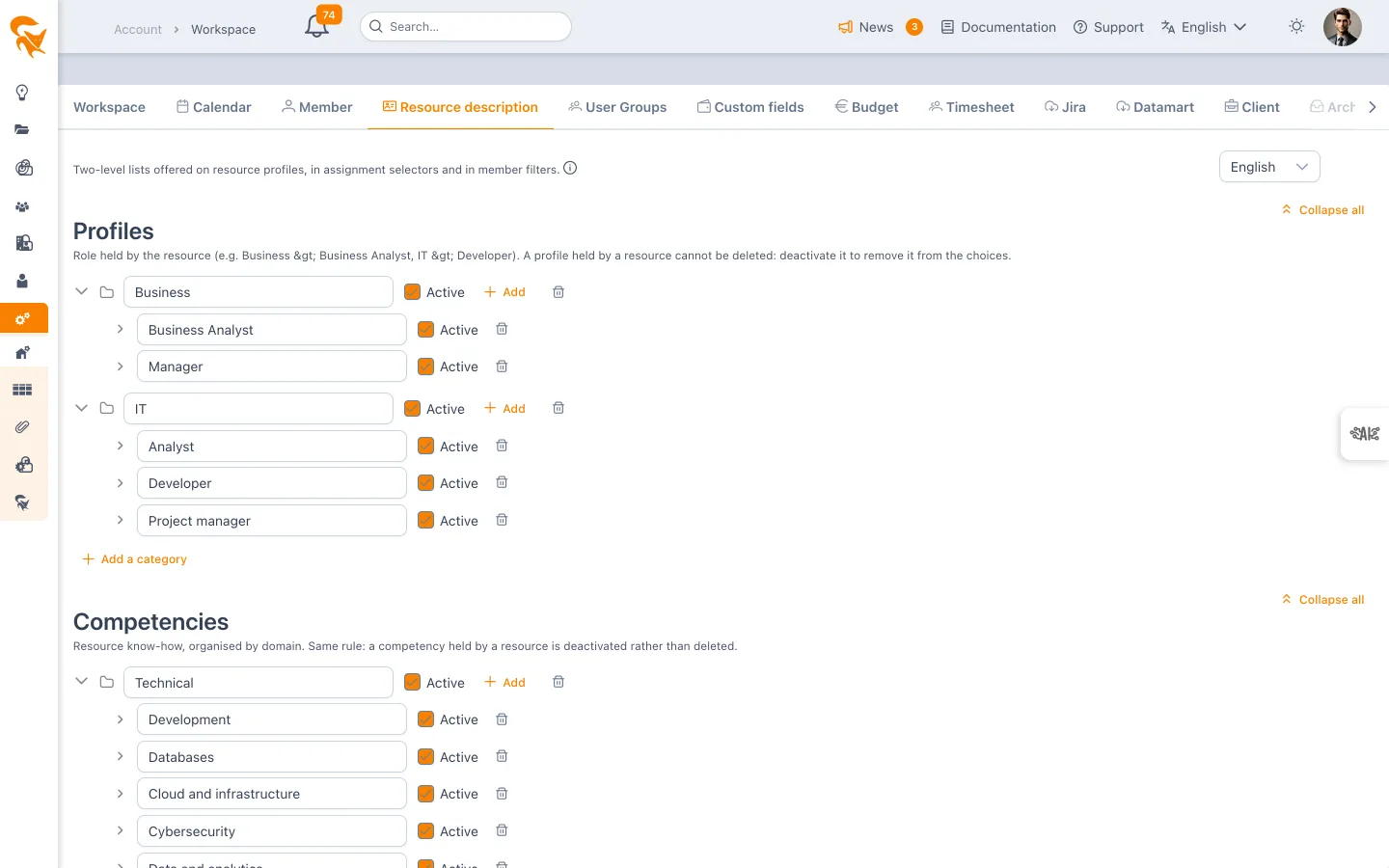Switch to the Member tab
Screen dimensions: 1389x868
click(x=316, y=107)
